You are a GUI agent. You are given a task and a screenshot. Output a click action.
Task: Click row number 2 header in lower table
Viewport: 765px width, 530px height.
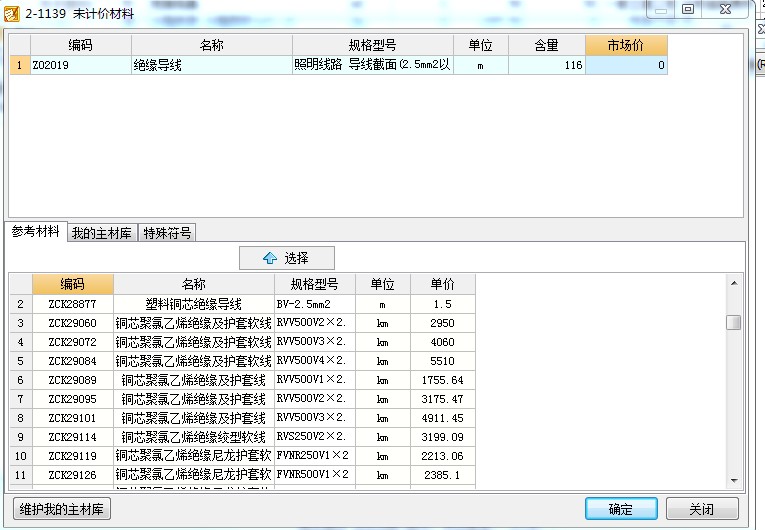pyautogui.click(x=20, y=304)
